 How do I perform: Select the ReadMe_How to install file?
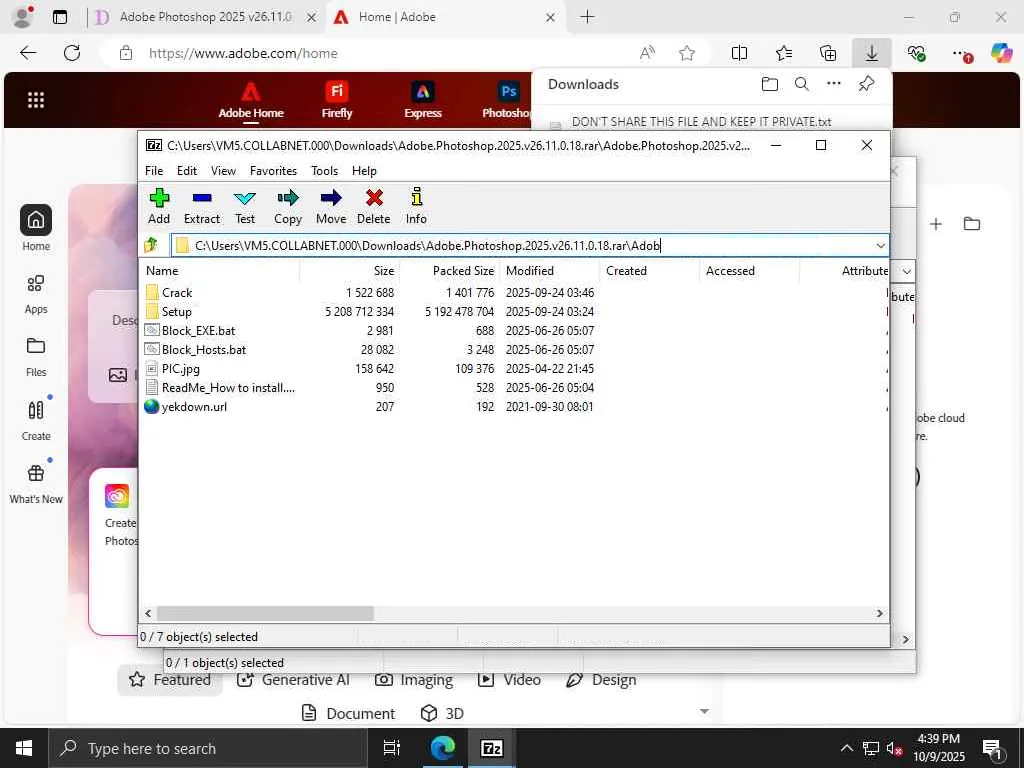228,387
